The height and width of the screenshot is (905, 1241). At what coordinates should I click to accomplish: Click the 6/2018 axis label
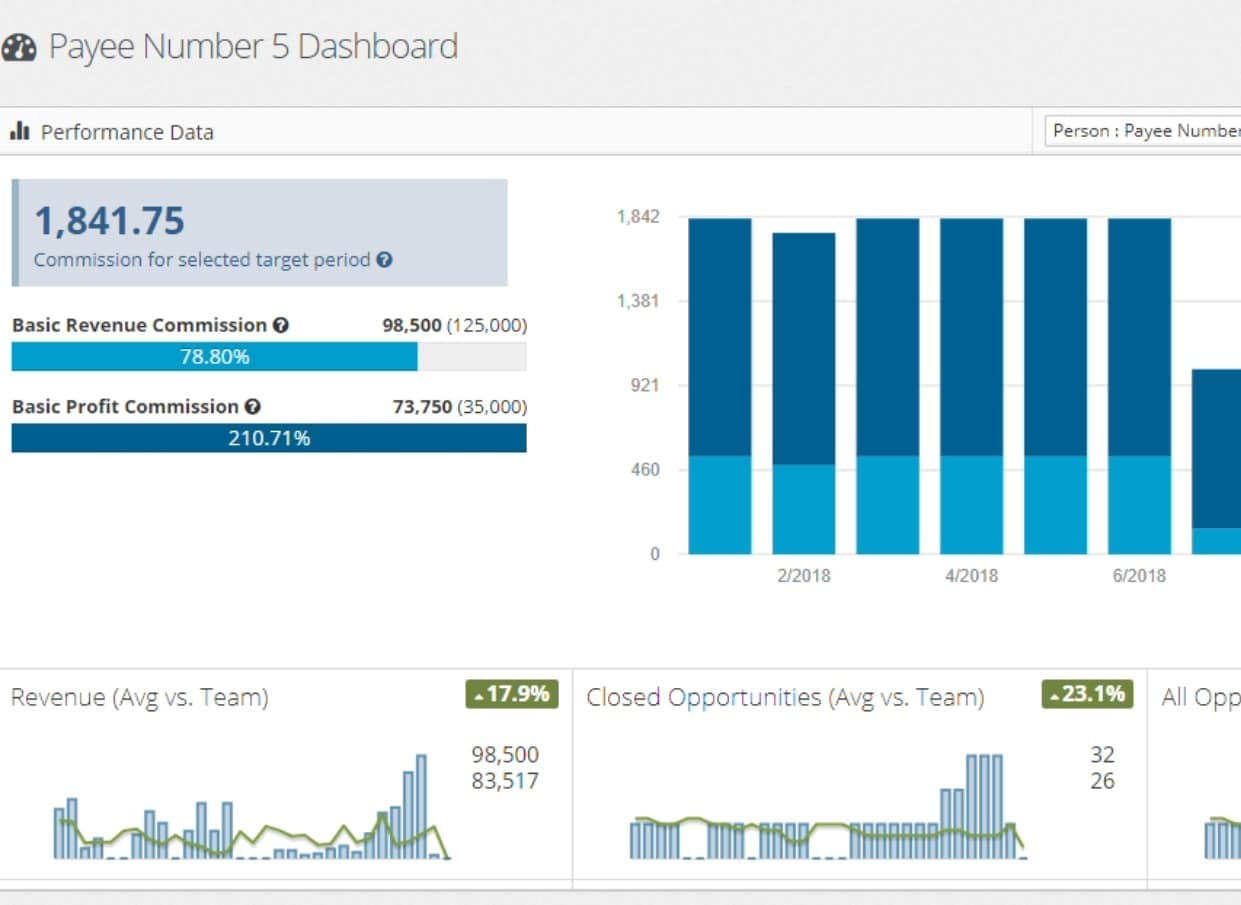click(x=1140, y=576)
